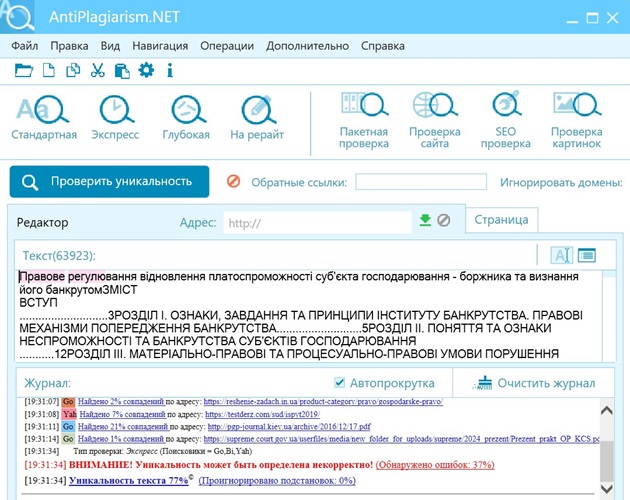The width and height of the screenshot is (630, 500).
Task: Cut text with the scissors icon
Action: coord(97,70)
